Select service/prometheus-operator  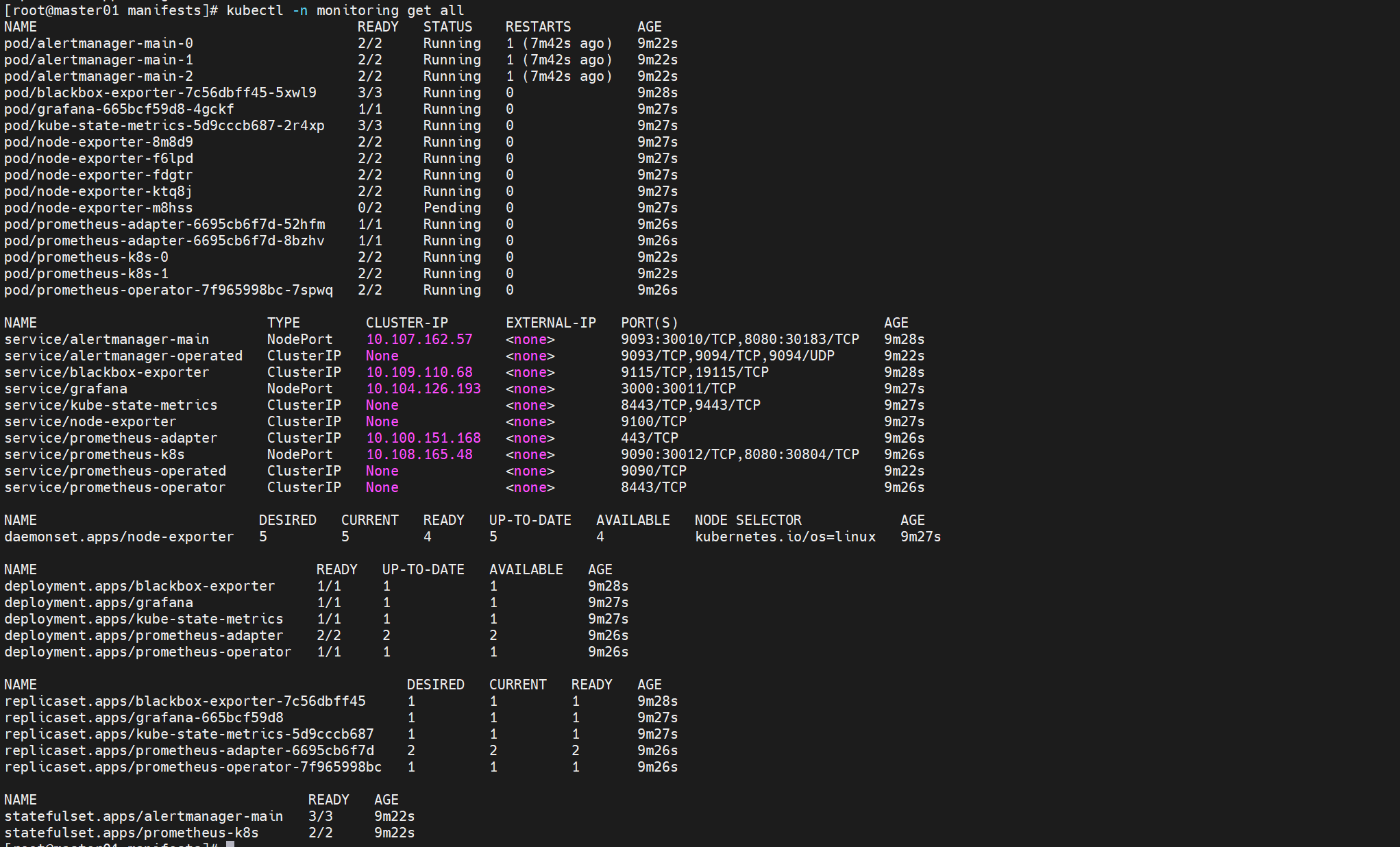click(115, 487)
